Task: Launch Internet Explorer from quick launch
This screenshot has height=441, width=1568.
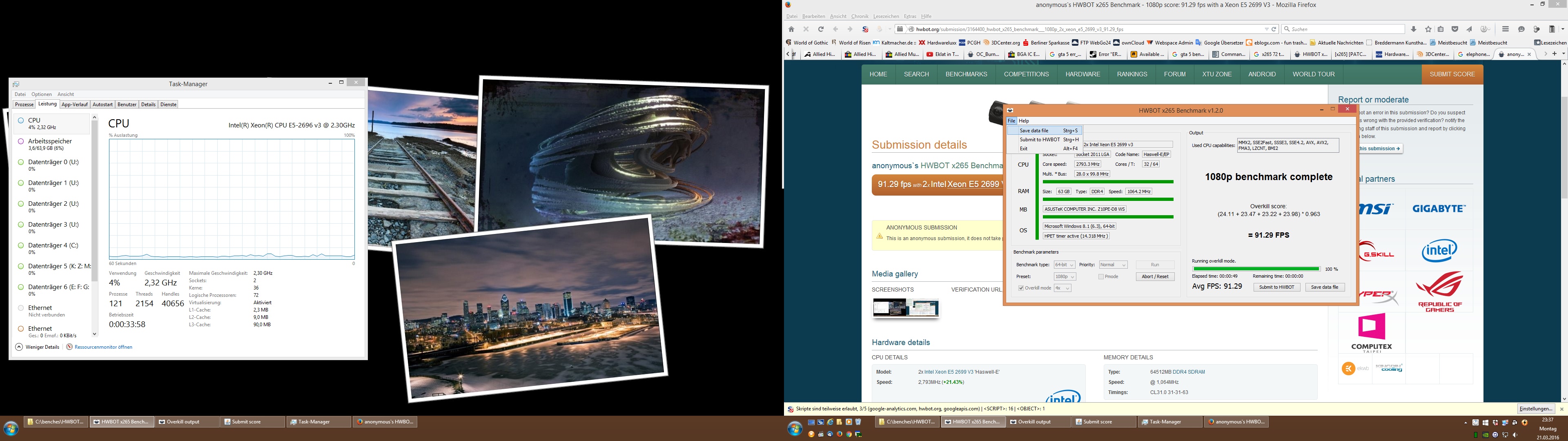Action: point(830,421)
